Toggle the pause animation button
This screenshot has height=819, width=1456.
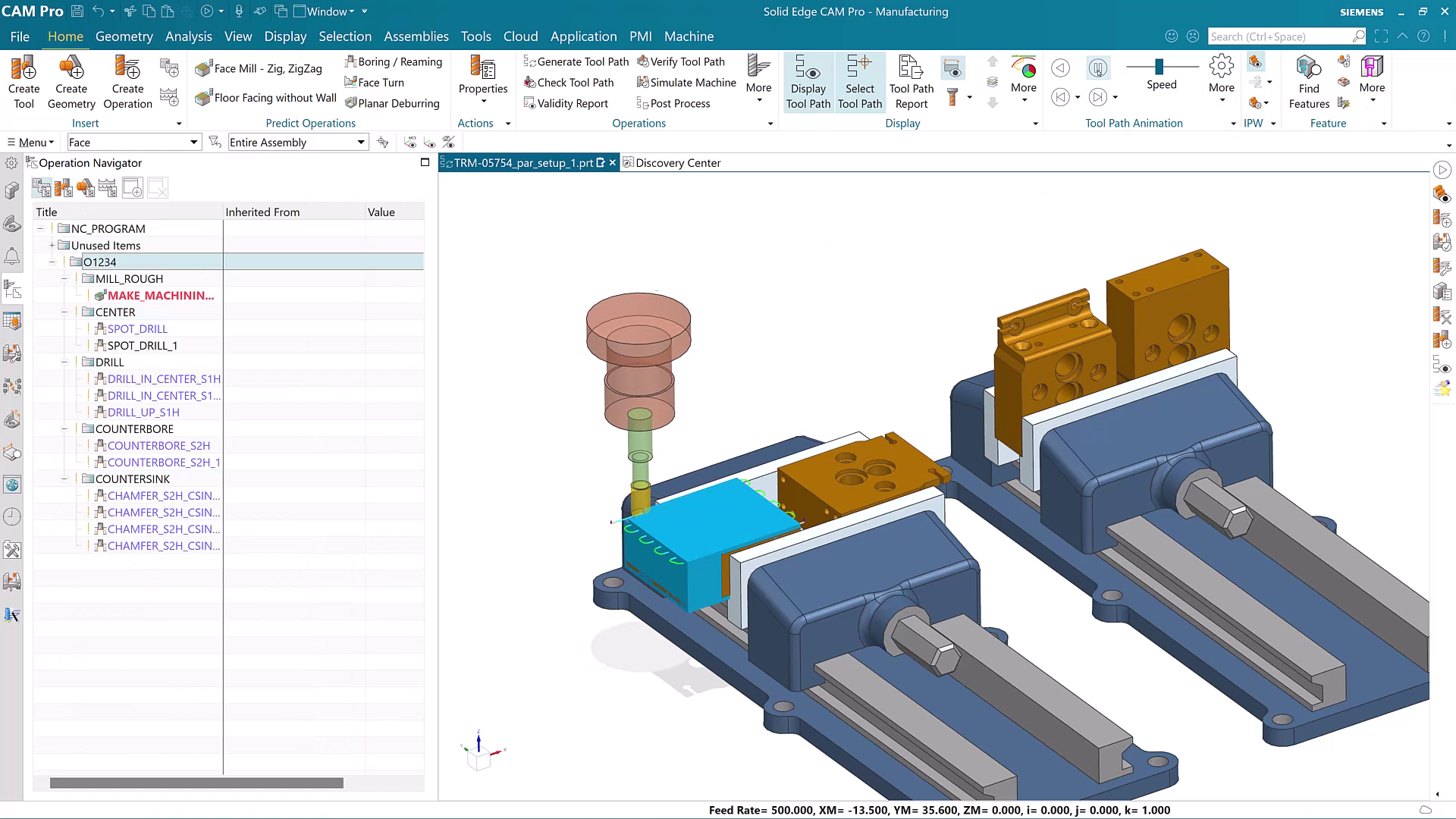click(1097, 68)
